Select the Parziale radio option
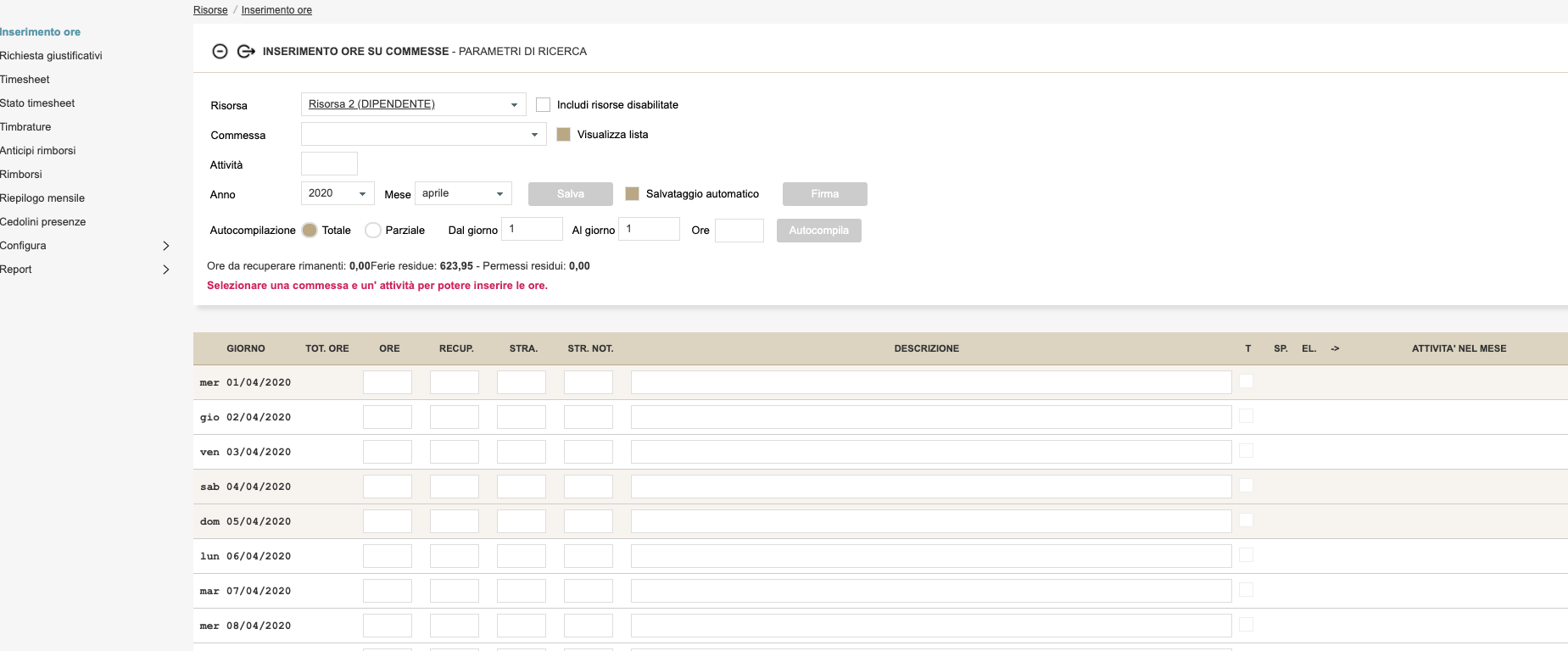This screenshot has height=651, width=1568. pyautogui.click(x=373, y=231)
